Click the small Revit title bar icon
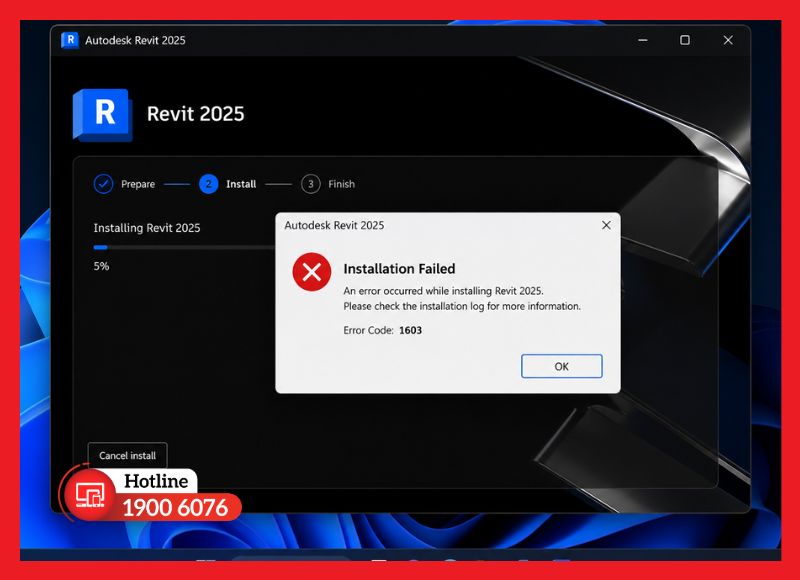The width and height of the screenshot is (800, 580). pos(70,40)
